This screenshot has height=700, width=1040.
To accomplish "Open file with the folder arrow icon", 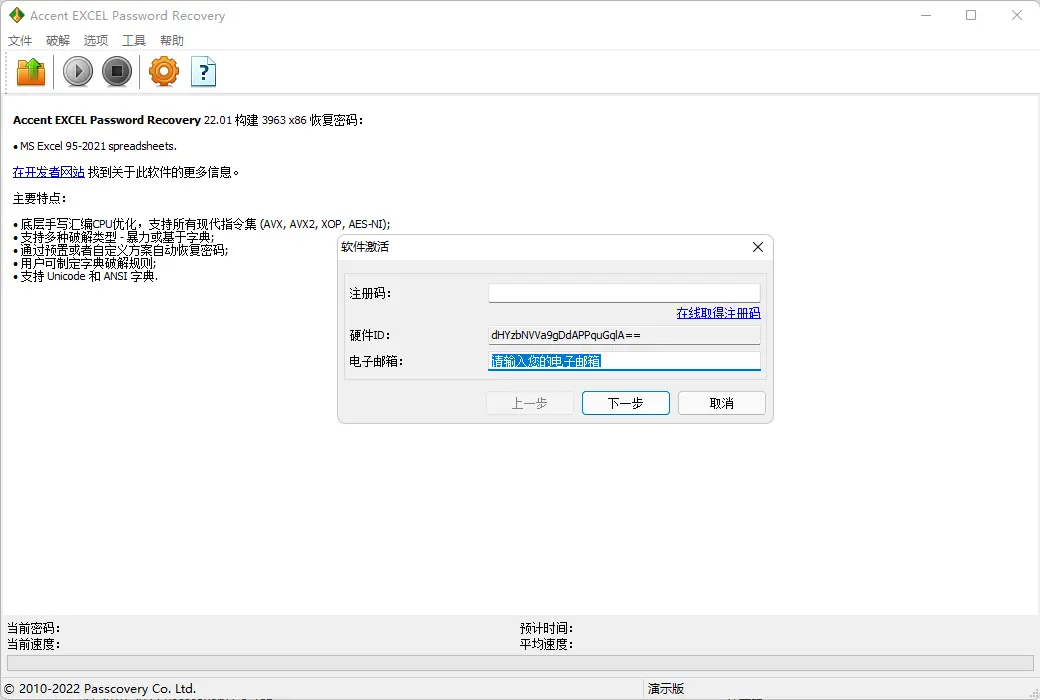I will click(31, 72).
